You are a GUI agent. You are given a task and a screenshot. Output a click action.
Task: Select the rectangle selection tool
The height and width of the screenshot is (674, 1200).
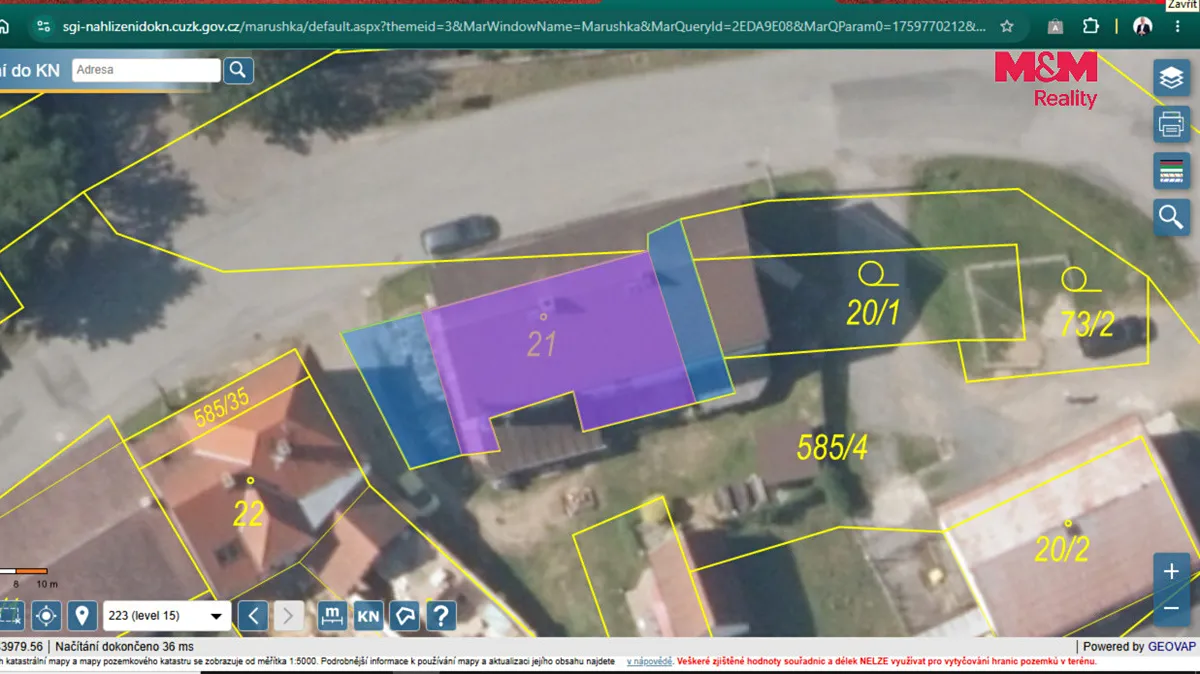(x=10, y=615)
